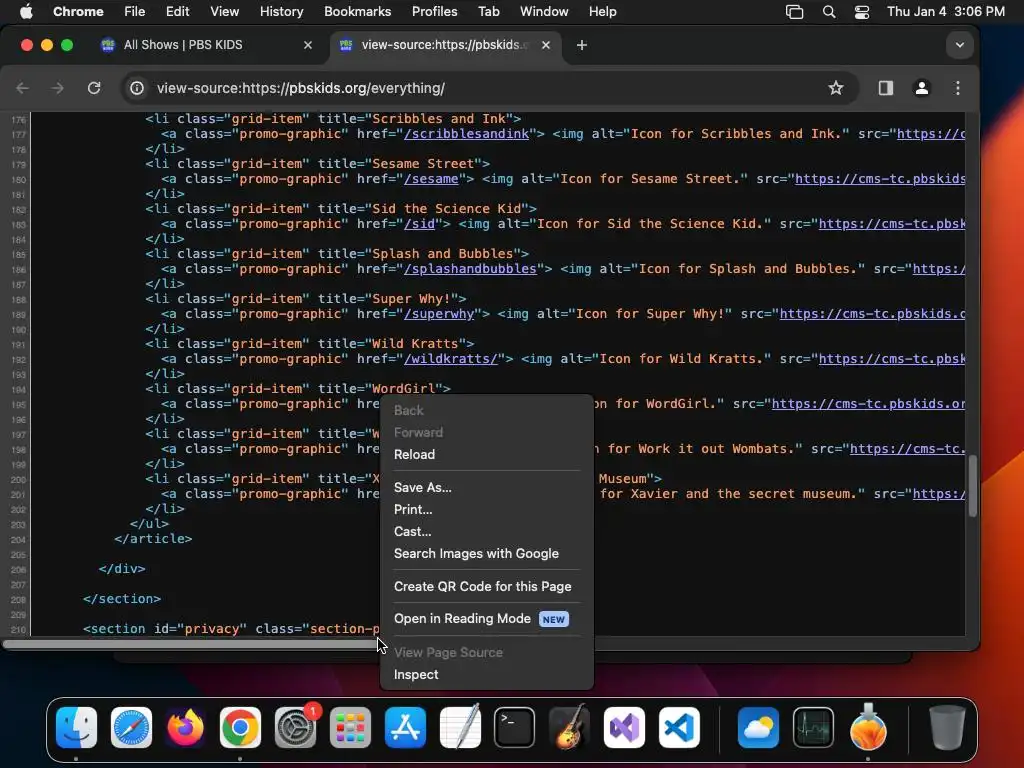The height and width of the screenshot is (768, 1024).
Task: Open the Apple menu
Action: [x=26, y=12]
